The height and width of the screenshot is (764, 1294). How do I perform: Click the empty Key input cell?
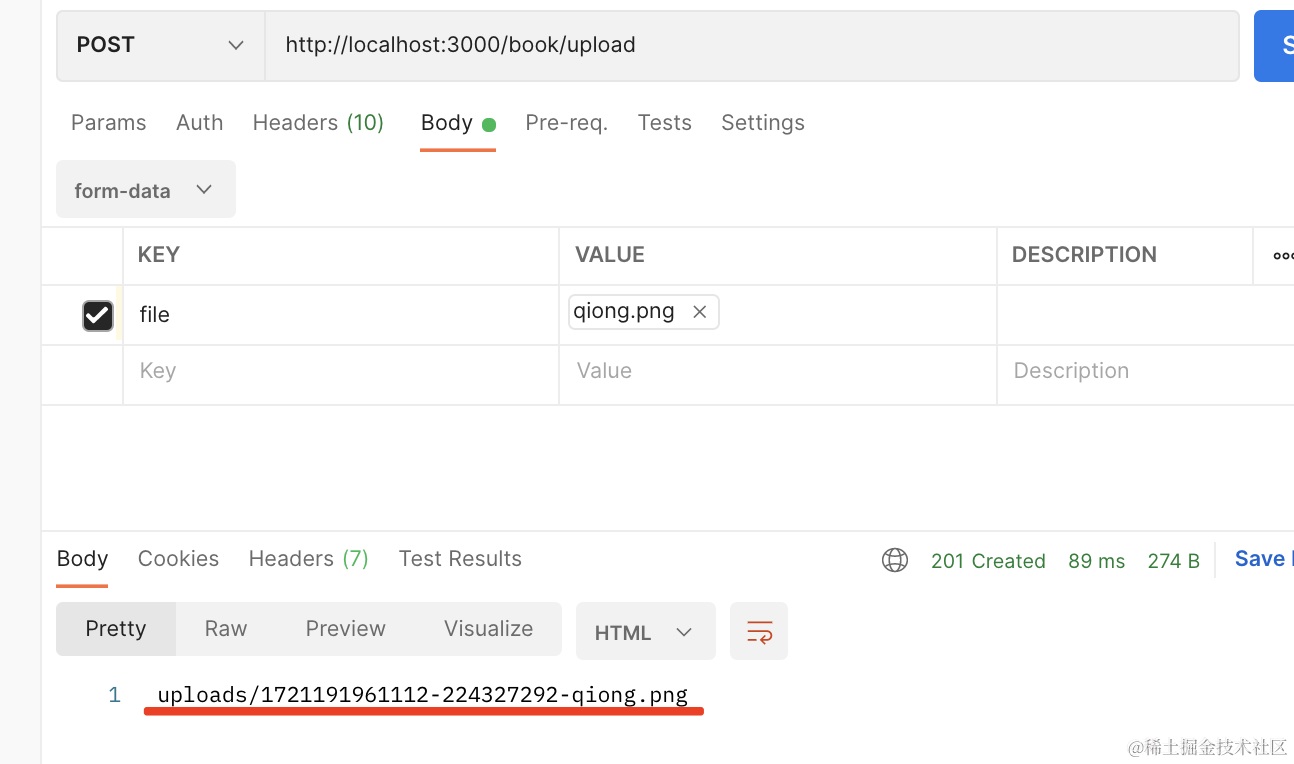point(340,371)
